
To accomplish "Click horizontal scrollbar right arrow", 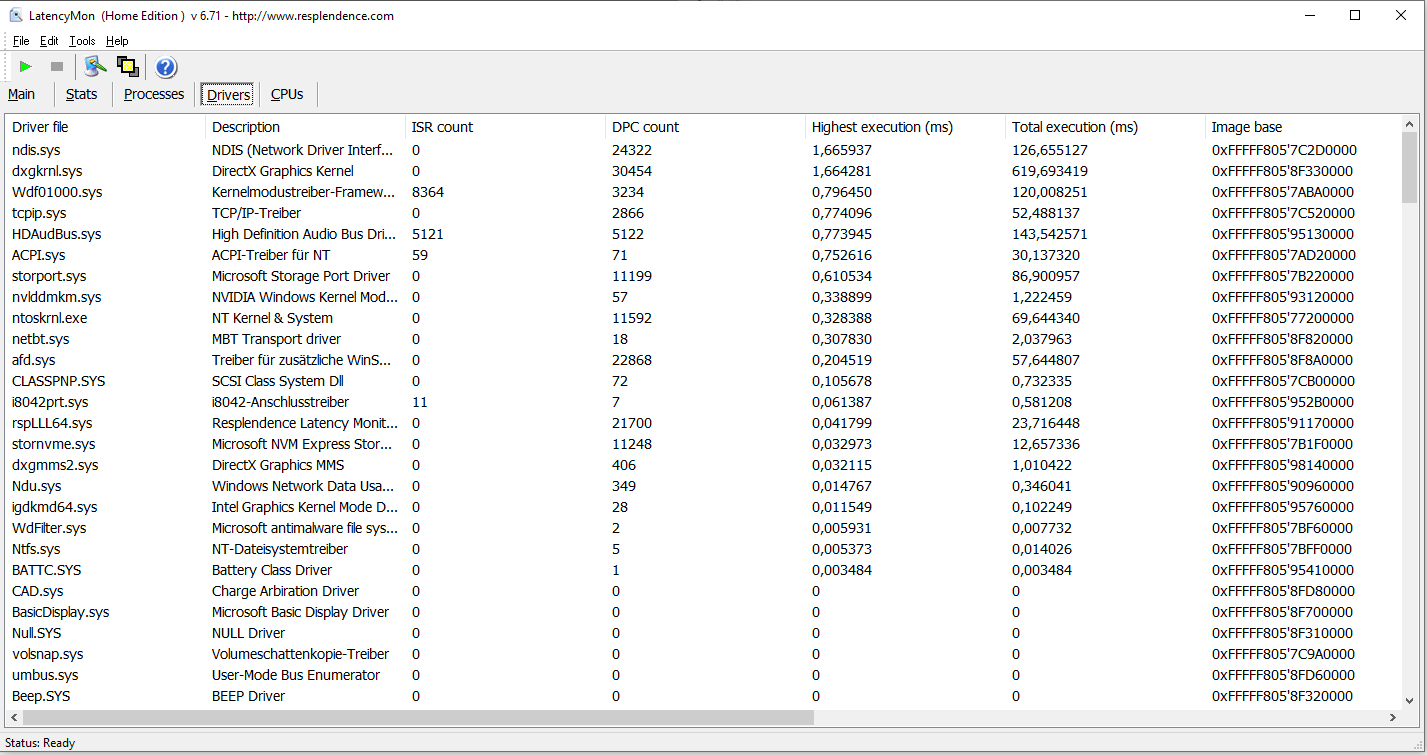I will point(1392,718).
